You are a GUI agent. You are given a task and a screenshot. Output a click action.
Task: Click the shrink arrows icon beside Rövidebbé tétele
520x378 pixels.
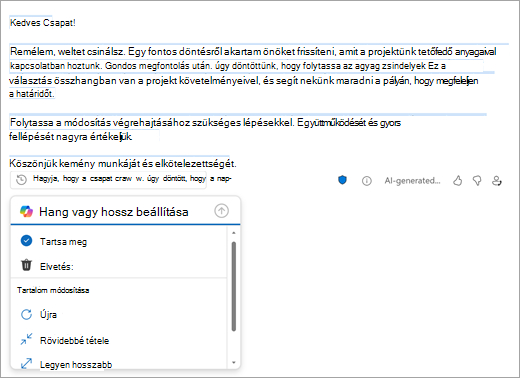point(26,339)
